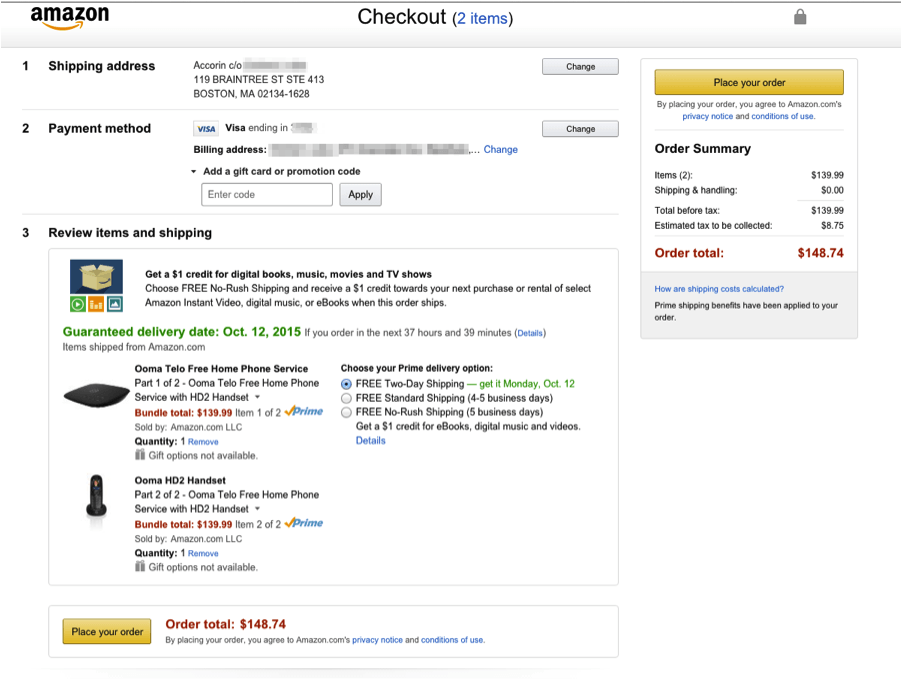Click Change button for shipping address
902x679 pixels.
tap(580, 67)
